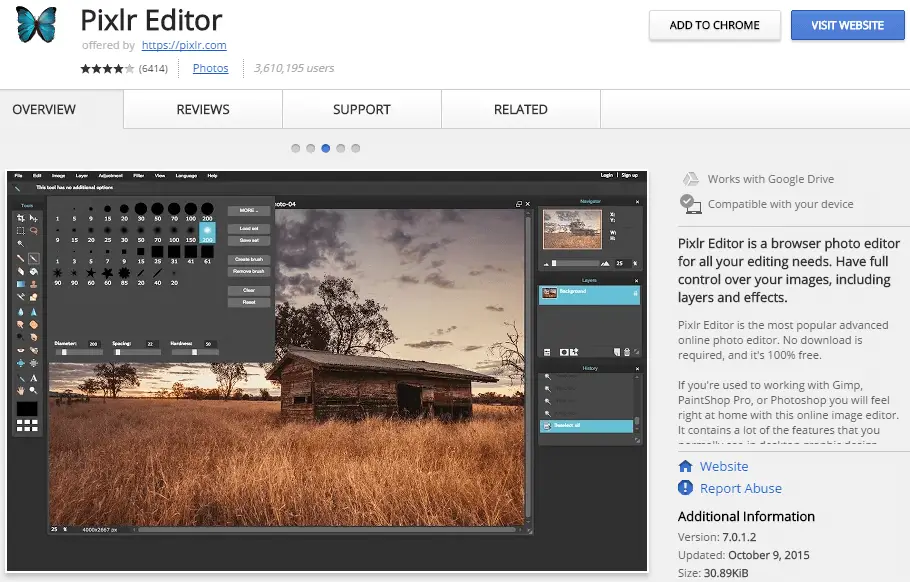Open the Photos category link

tap(211, 68)
